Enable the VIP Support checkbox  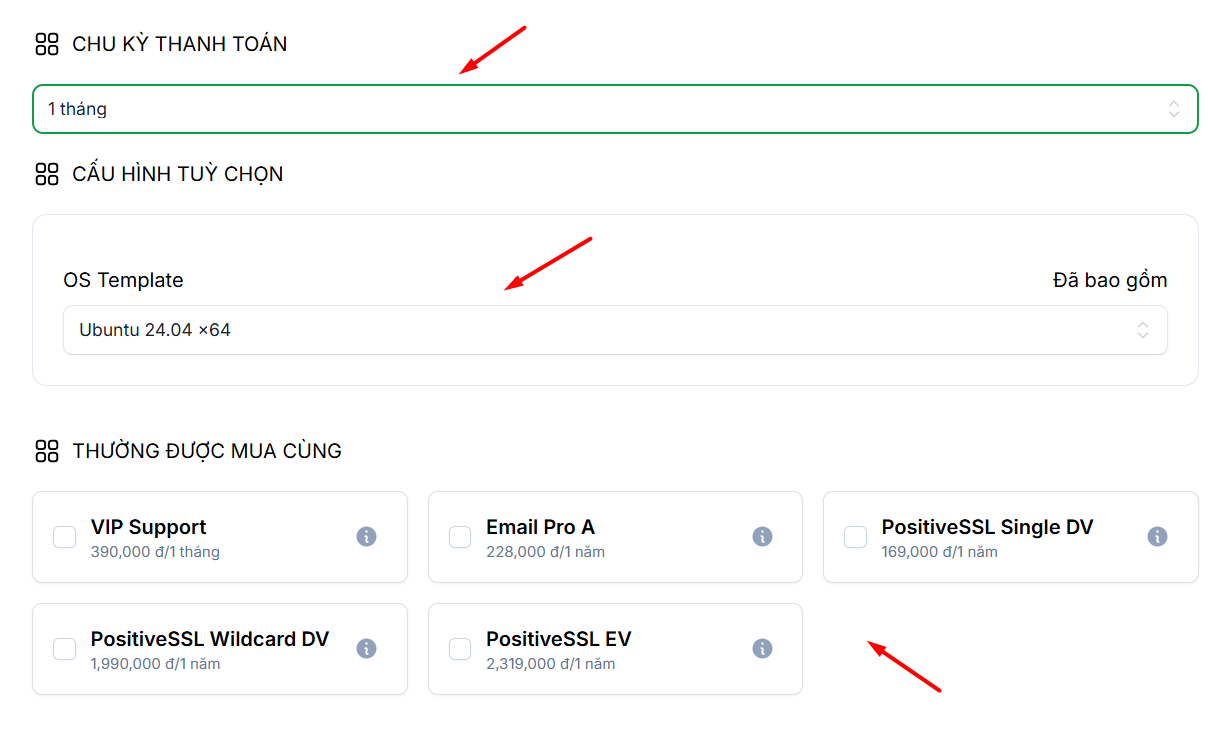coord(65,537)
